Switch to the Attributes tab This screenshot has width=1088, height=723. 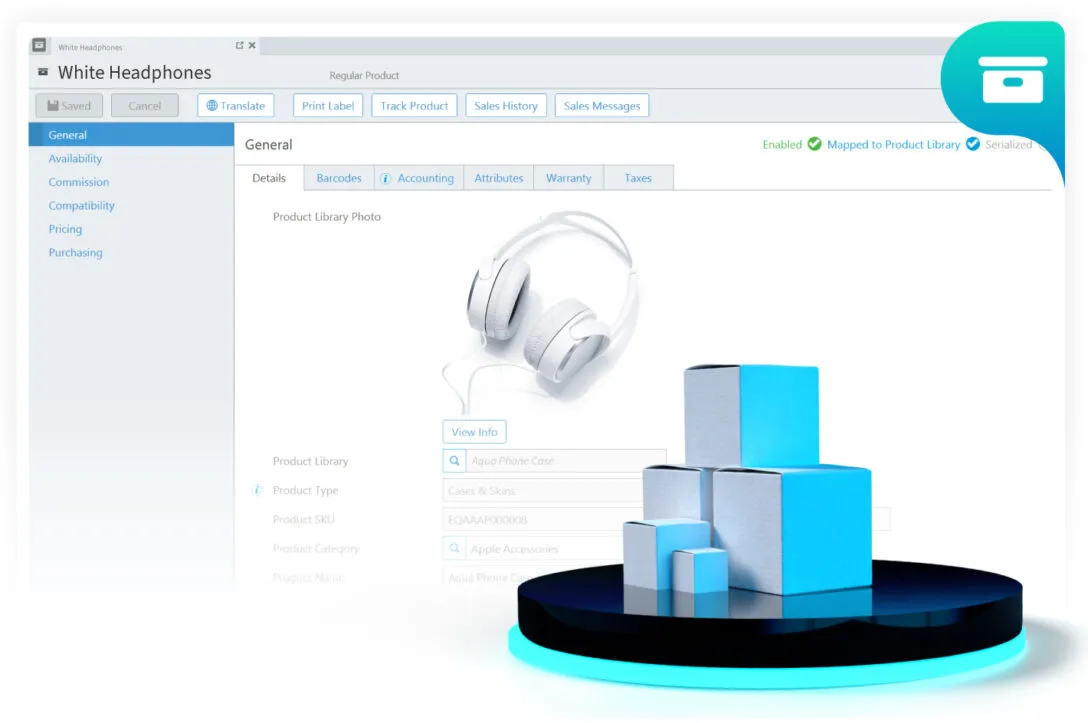498,178
